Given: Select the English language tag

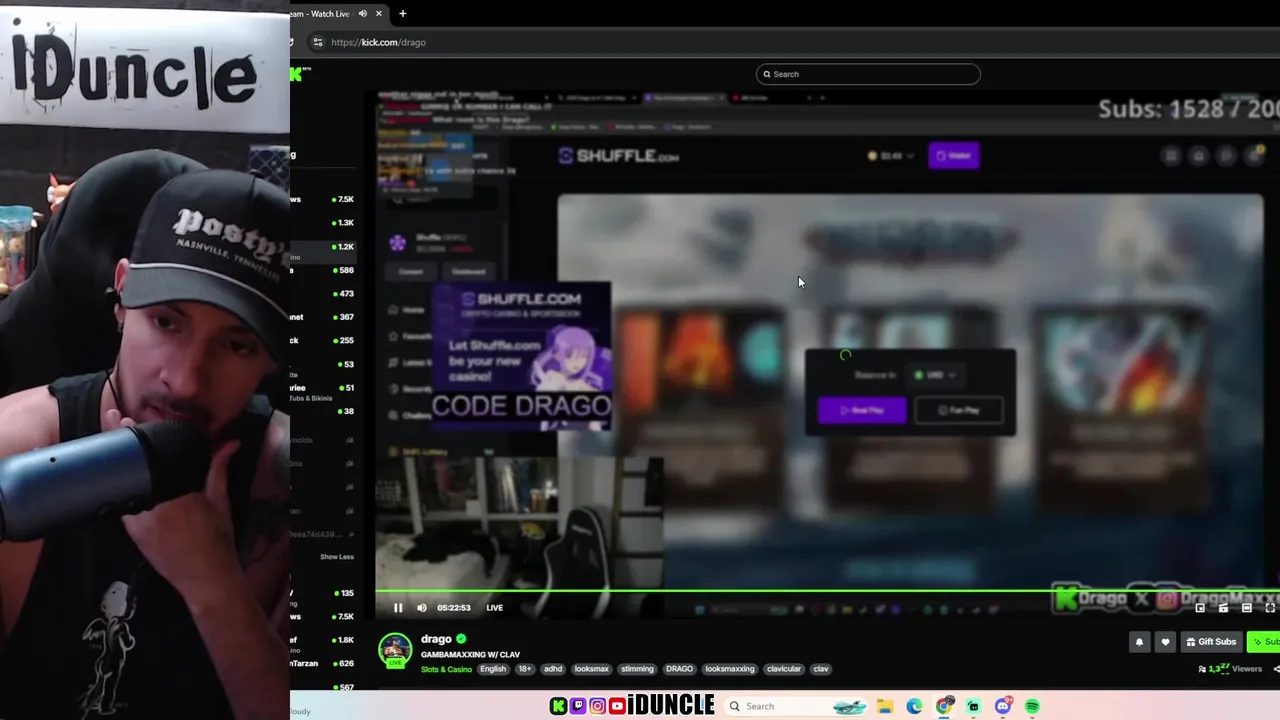Looking at the screenshot, I should pyautogui.click(x=493, y=669).
